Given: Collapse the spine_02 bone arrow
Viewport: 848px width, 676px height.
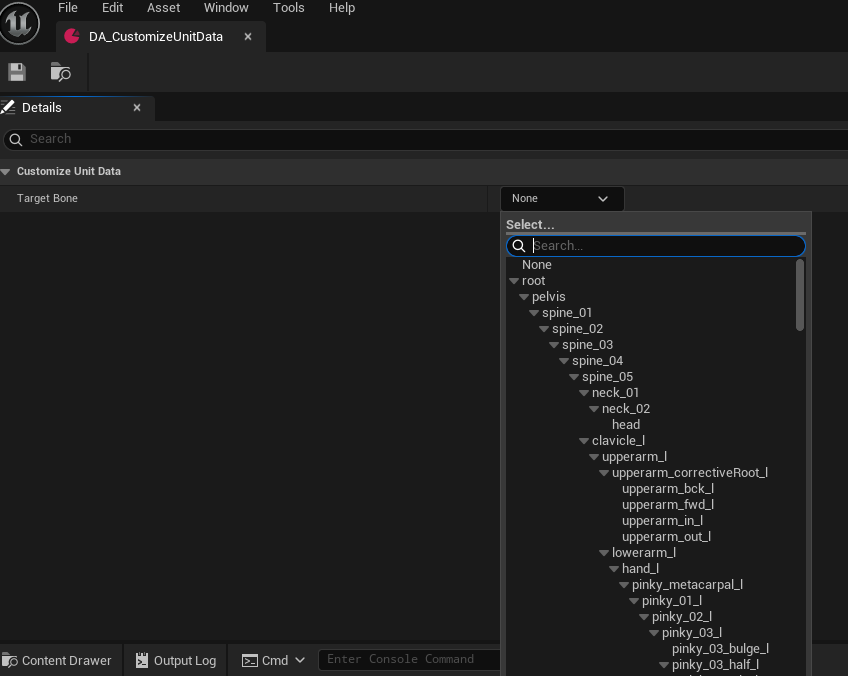Looking at the screenshot, I should (x=544, y=329).
